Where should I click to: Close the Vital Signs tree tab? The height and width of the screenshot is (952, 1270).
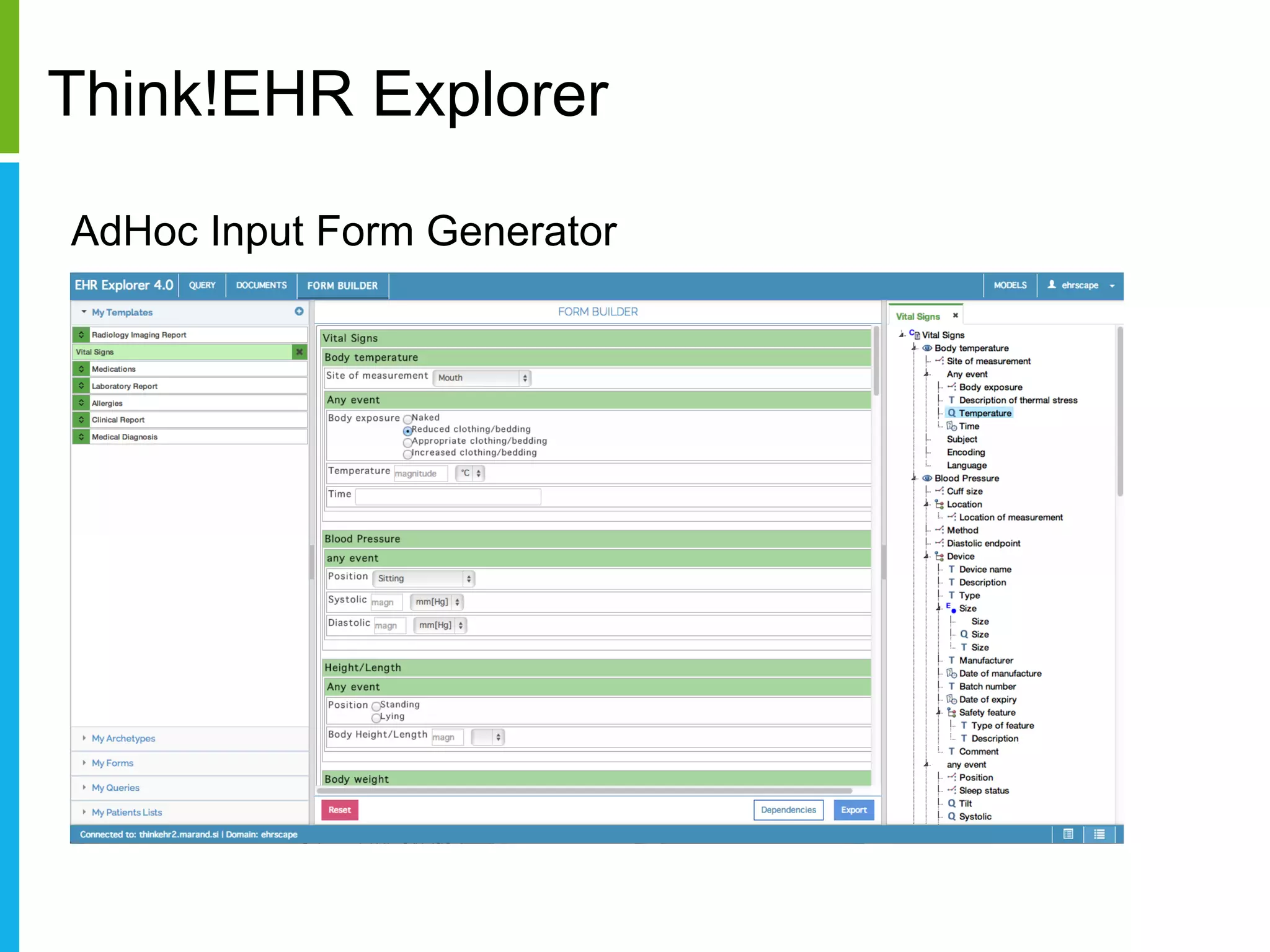click(956, 315)
